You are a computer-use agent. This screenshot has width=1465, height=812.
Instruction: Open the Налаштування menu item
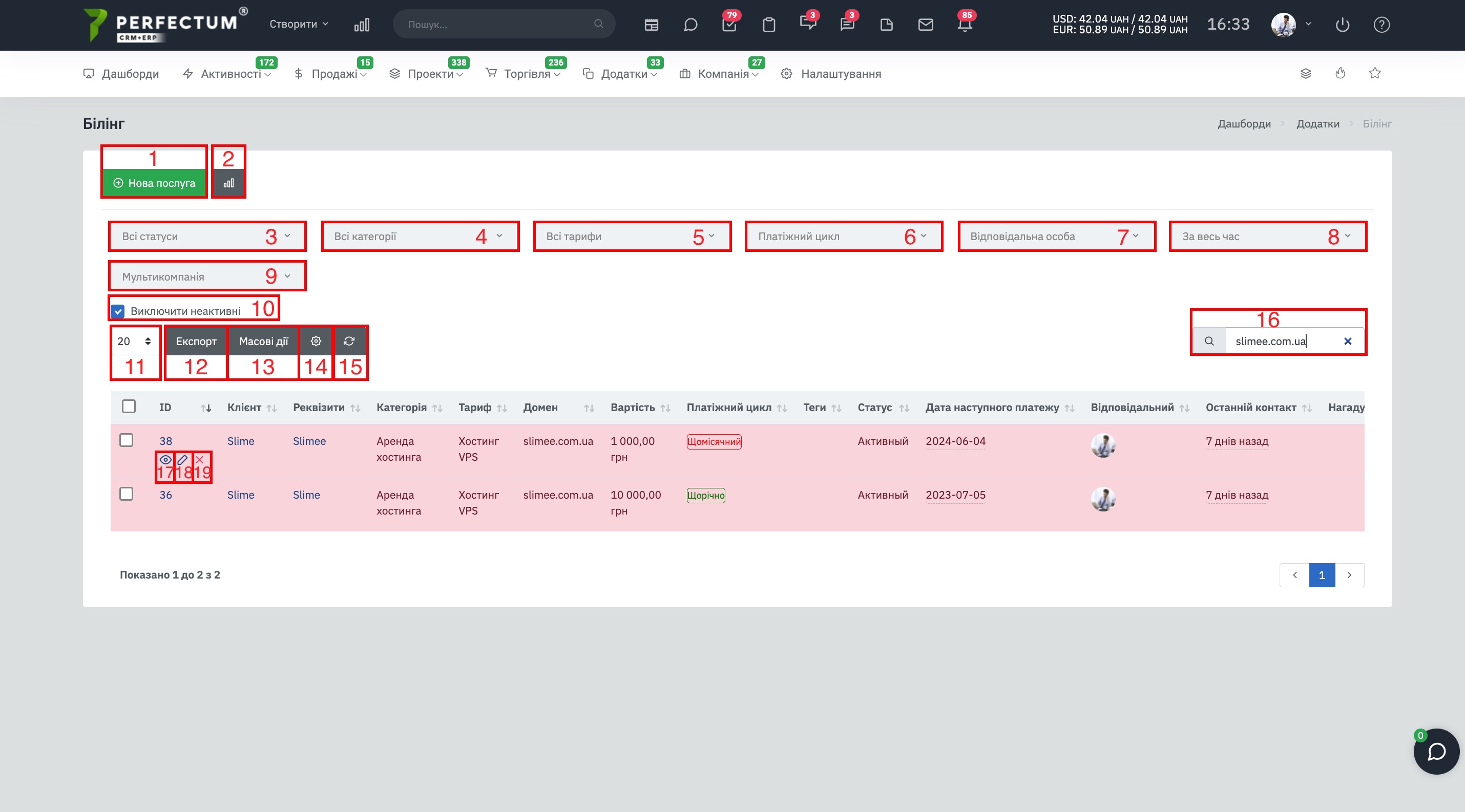pyautogui.click(x=831, y=74)
